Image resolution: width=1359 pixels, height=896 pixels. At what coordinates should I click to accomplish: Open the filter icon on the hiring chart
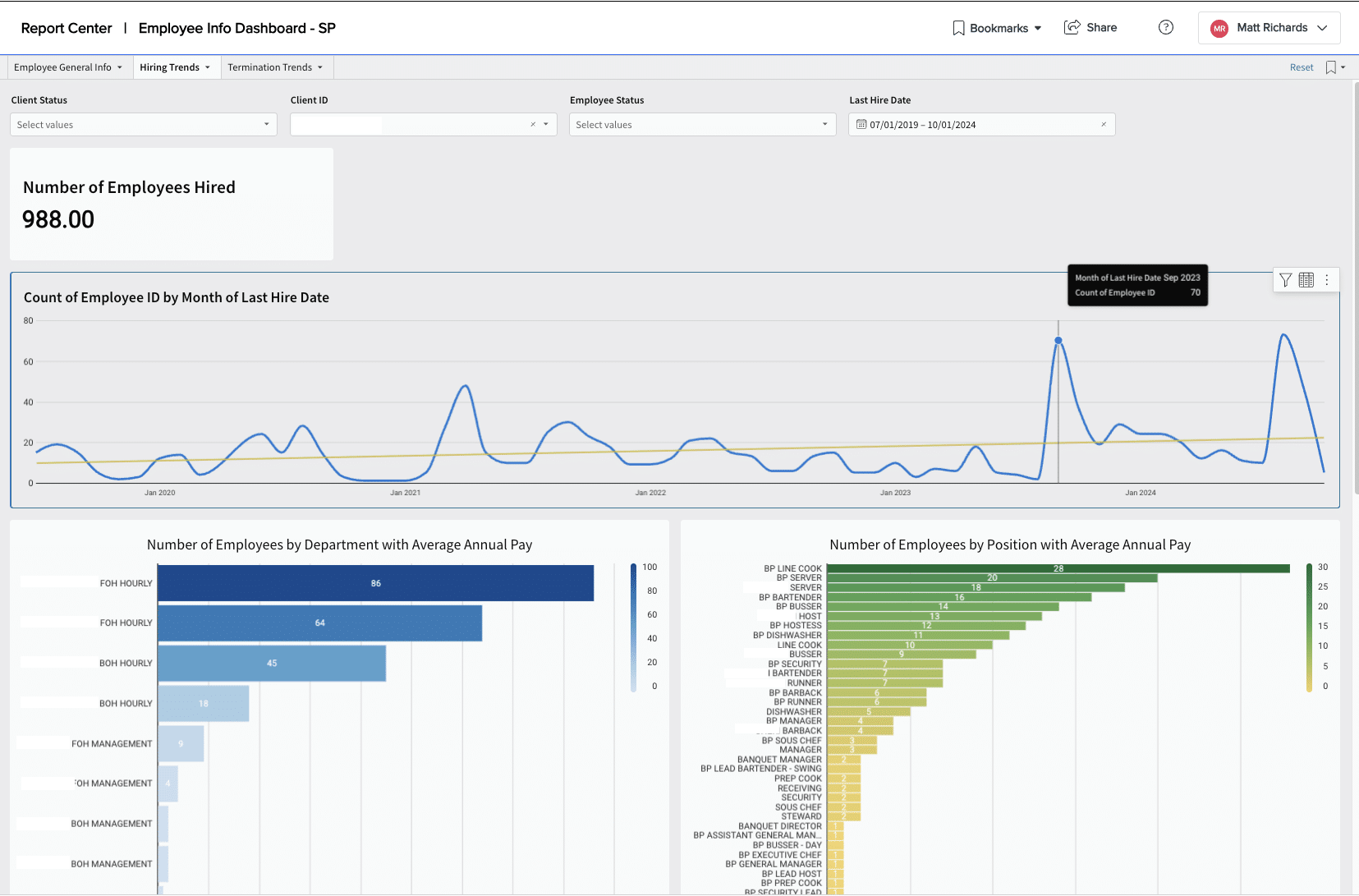pyautogui.click(x=1285, y=280)
